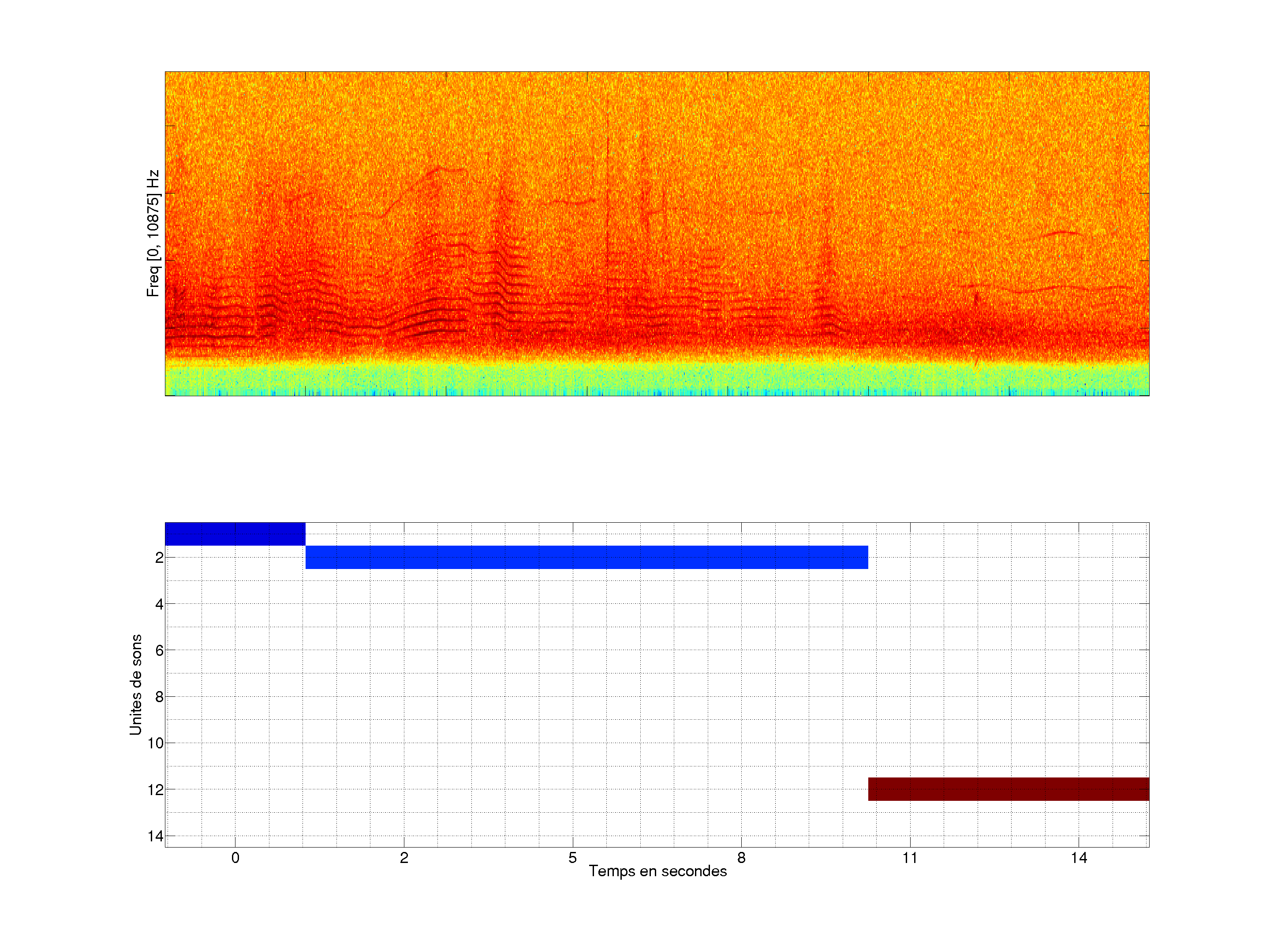Click tick label 0 on the time axis

(x=235, y=858)
